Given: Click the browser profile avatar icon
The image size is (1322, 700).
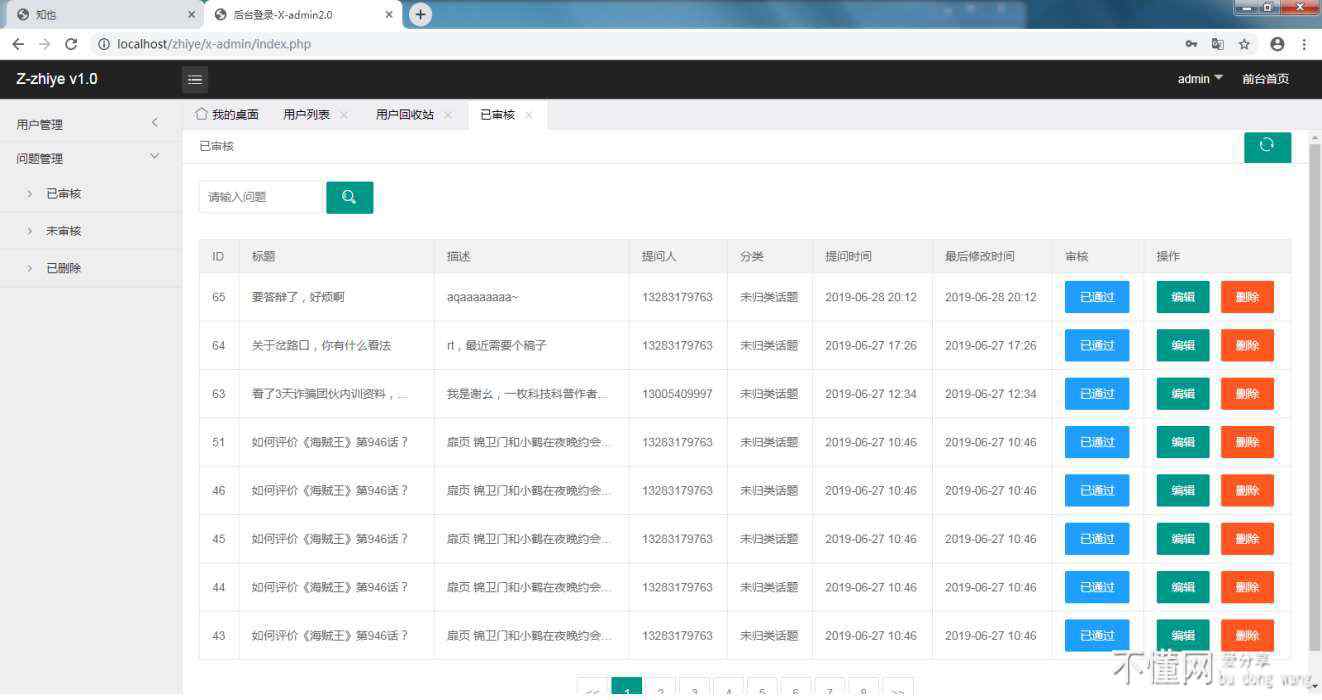Looking at the screenshot, I should click(x=1277, y=44).
